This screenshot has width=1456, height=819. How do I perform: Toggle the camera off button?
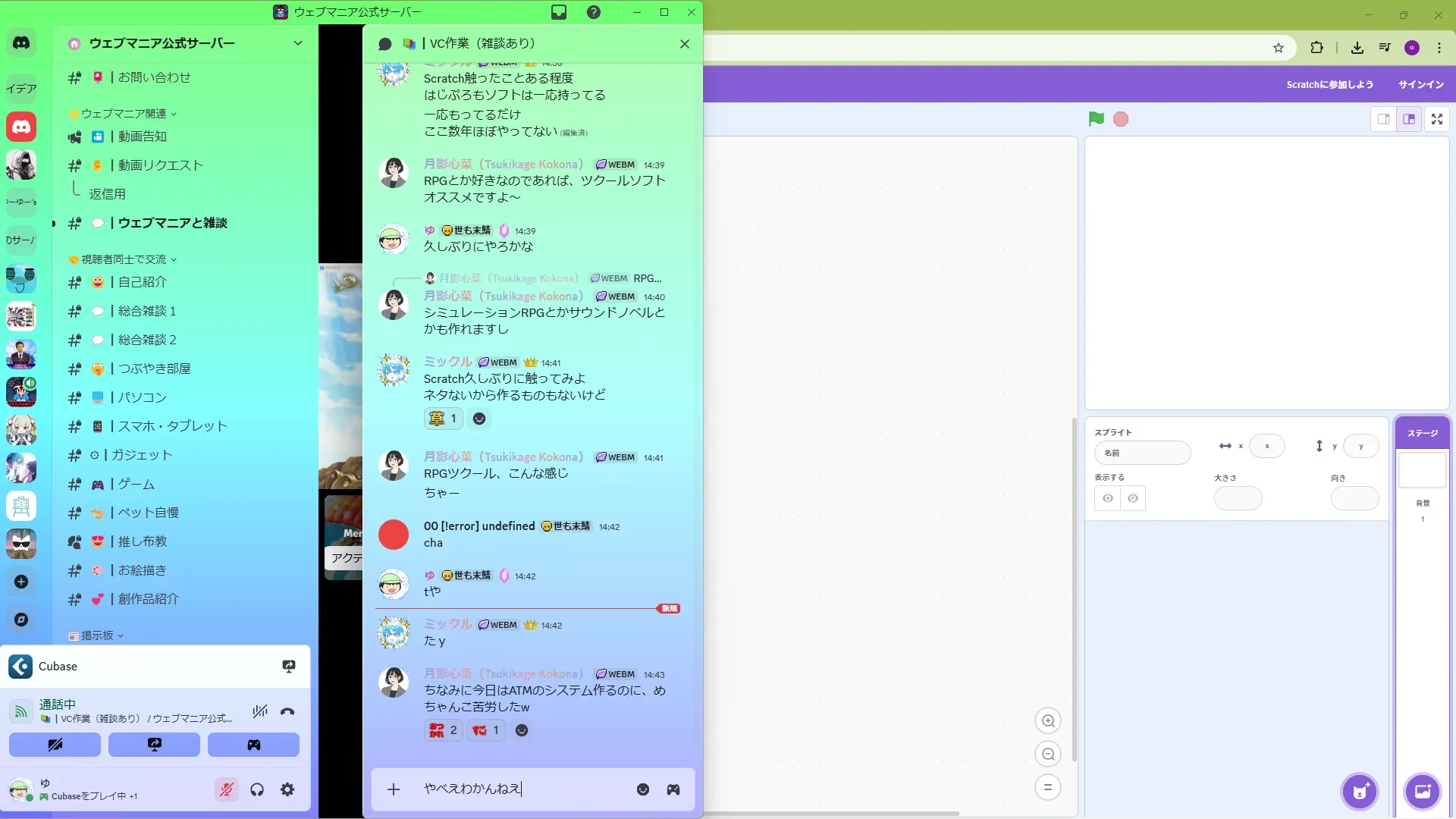tap(55, 745)
